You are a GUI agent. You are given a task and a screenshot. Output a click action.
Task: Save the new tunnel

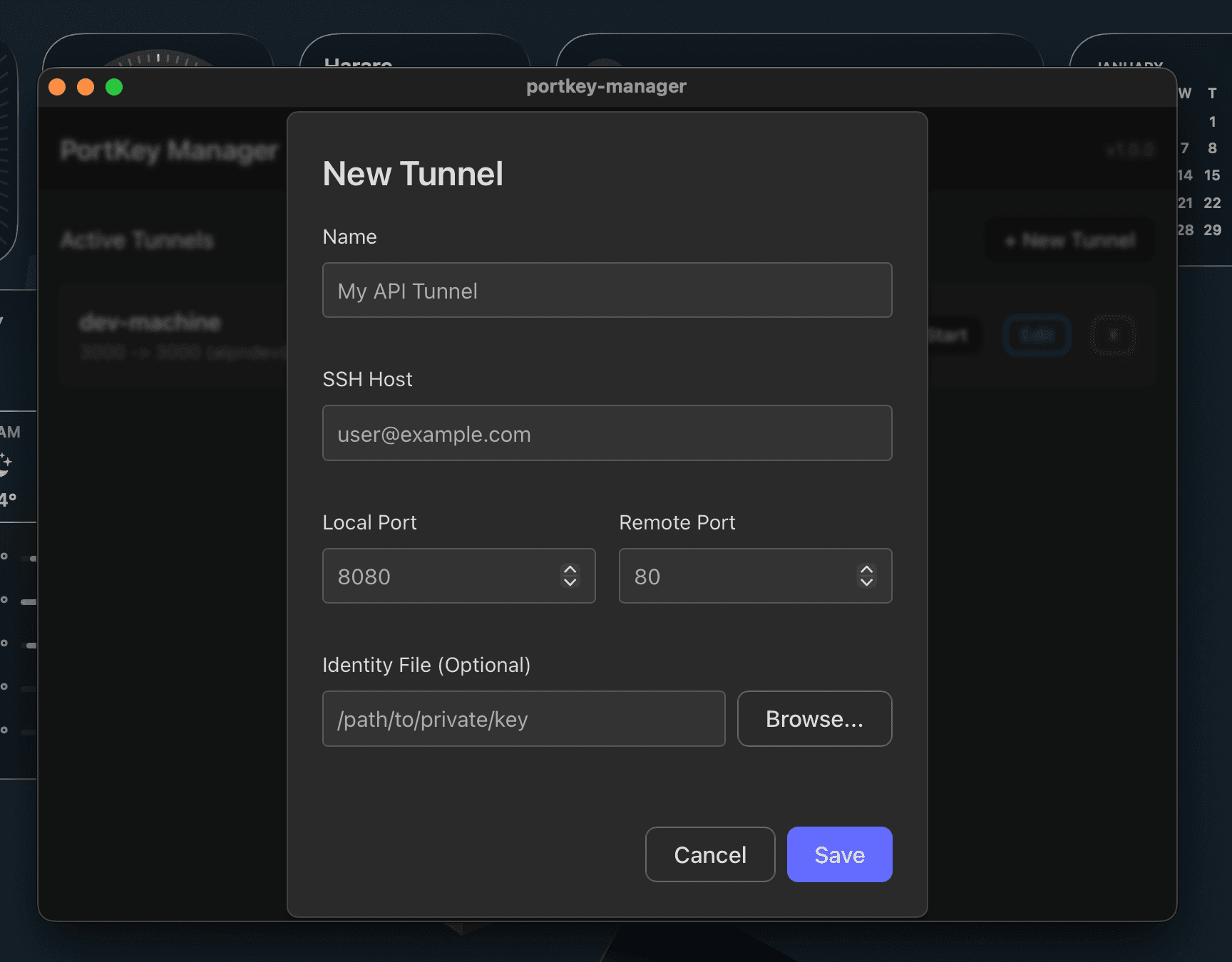point(839,854)
